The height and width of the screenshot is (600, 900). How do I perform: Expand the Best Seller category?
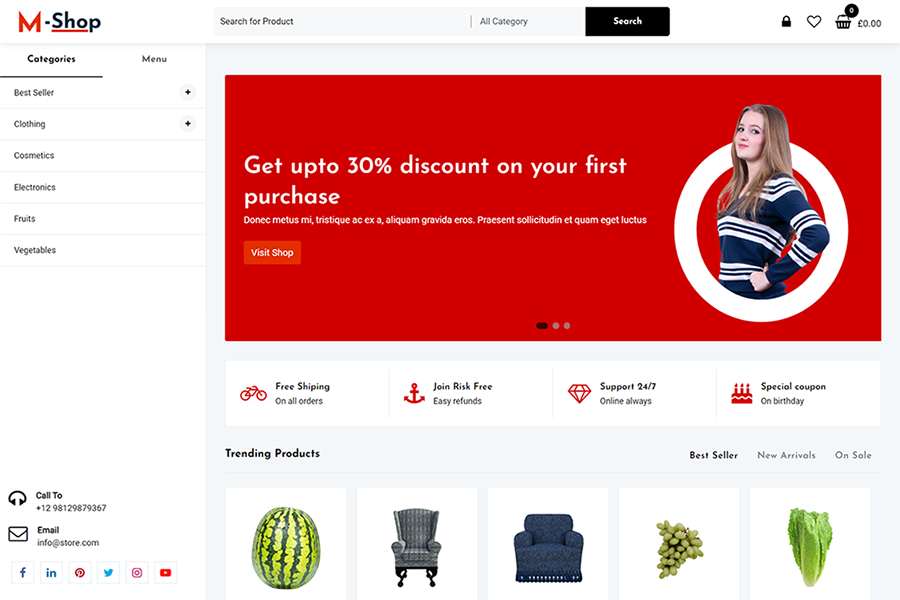188,92
